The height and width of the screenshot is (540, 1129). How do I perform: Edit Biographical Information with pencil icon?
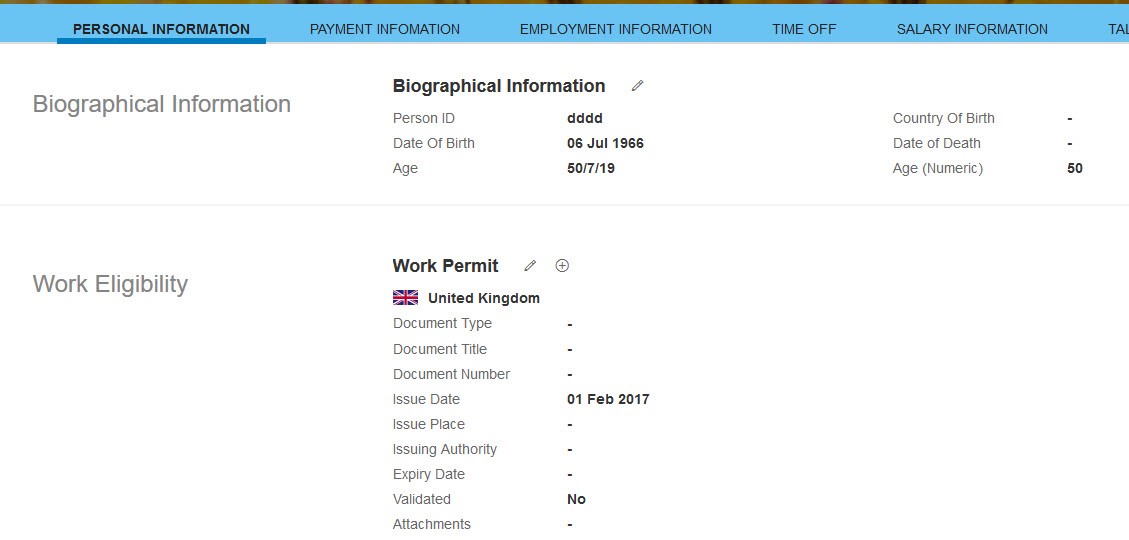(x=637, y=86)
